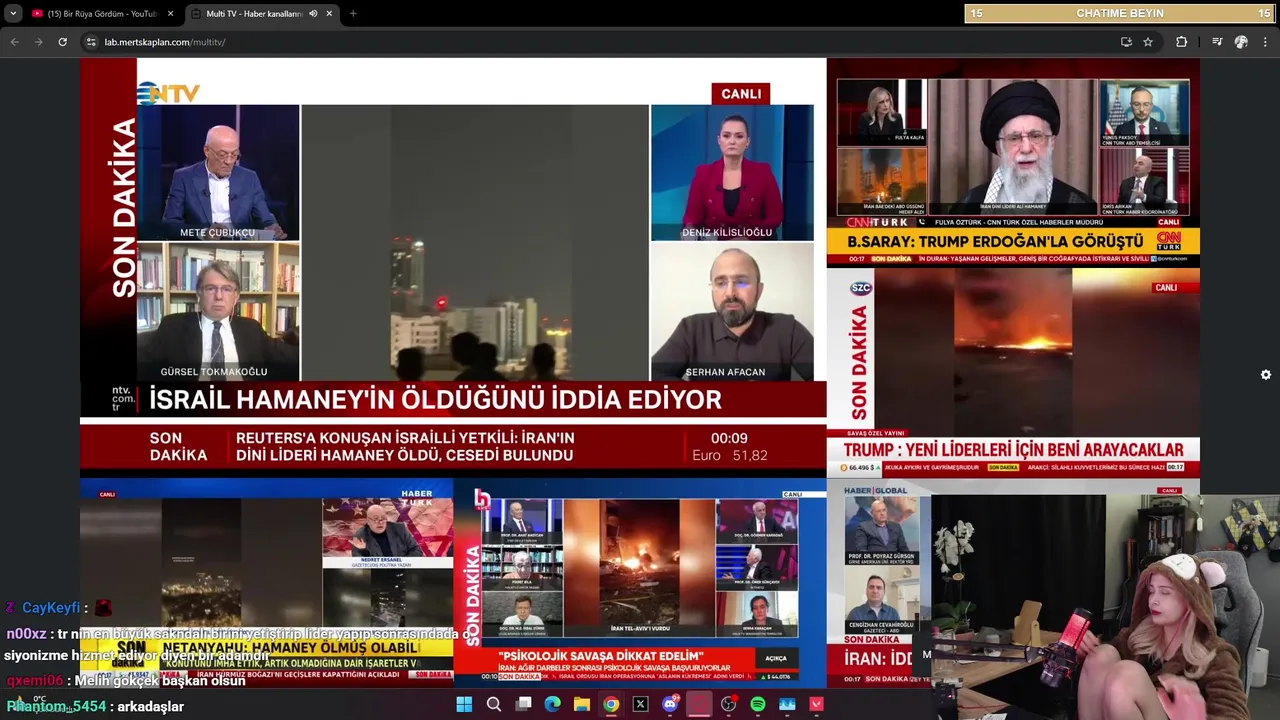The width and height of the screenshot is (1280, 720).
Task: Install the page as app icon
Action: coord(1126,42)
